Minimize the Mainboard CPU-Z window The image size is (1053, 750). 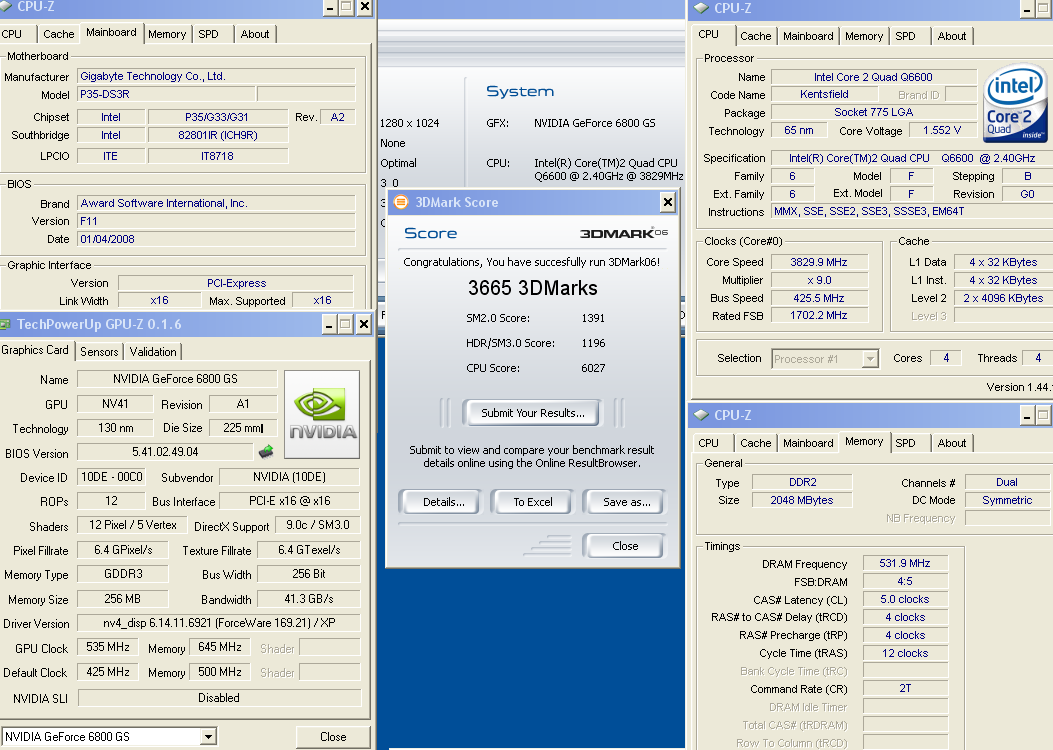330,7
